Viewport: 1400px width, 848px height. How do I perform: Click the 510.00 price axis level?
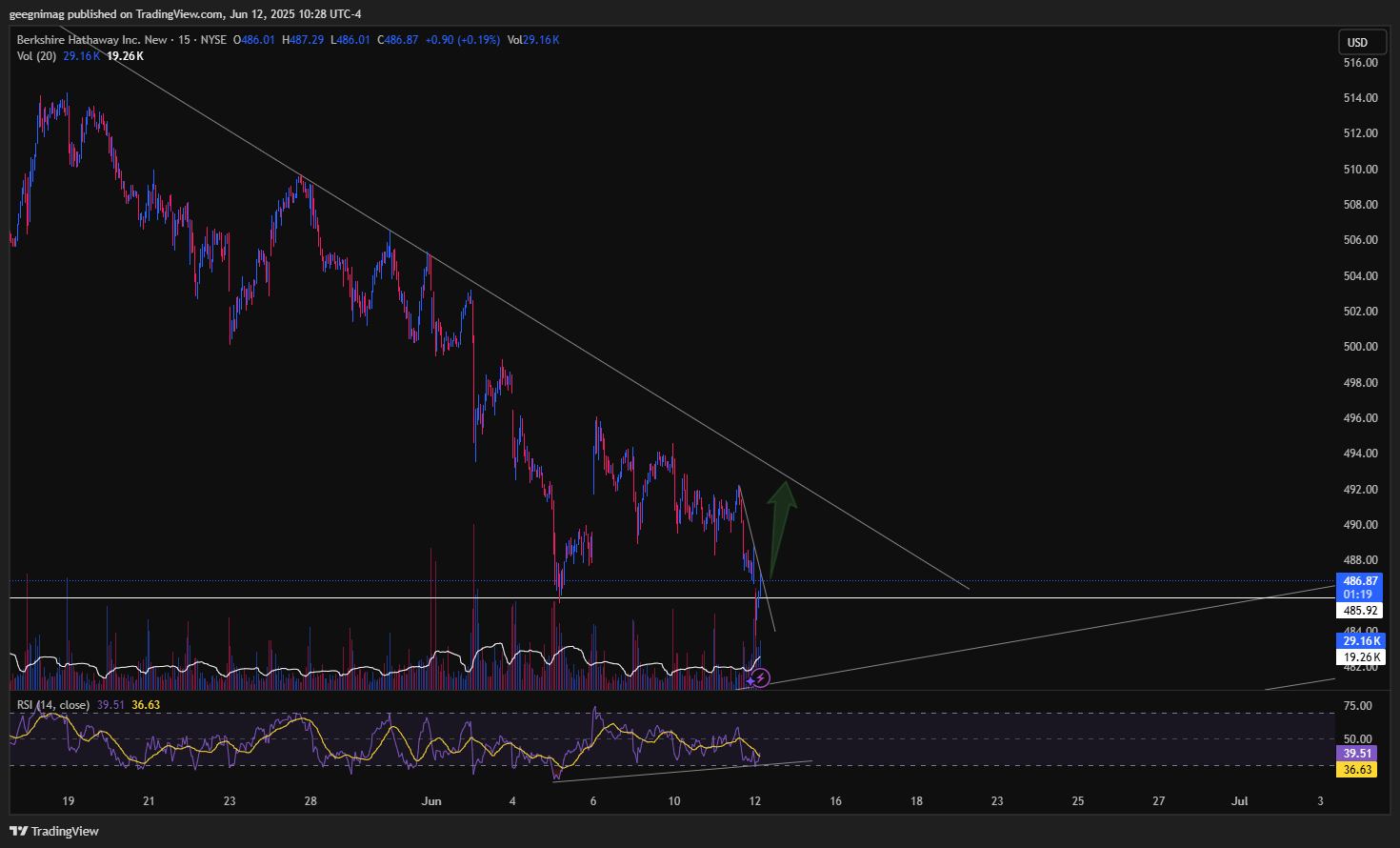click(1360, 170)
